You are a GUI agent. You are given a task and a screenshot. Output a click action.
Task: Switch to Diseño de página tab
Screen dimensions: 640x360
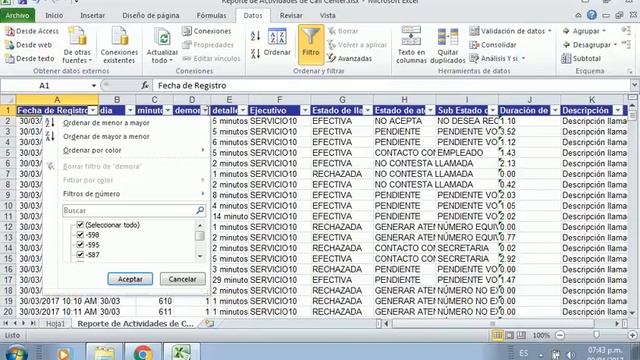(x=151, y=16)
